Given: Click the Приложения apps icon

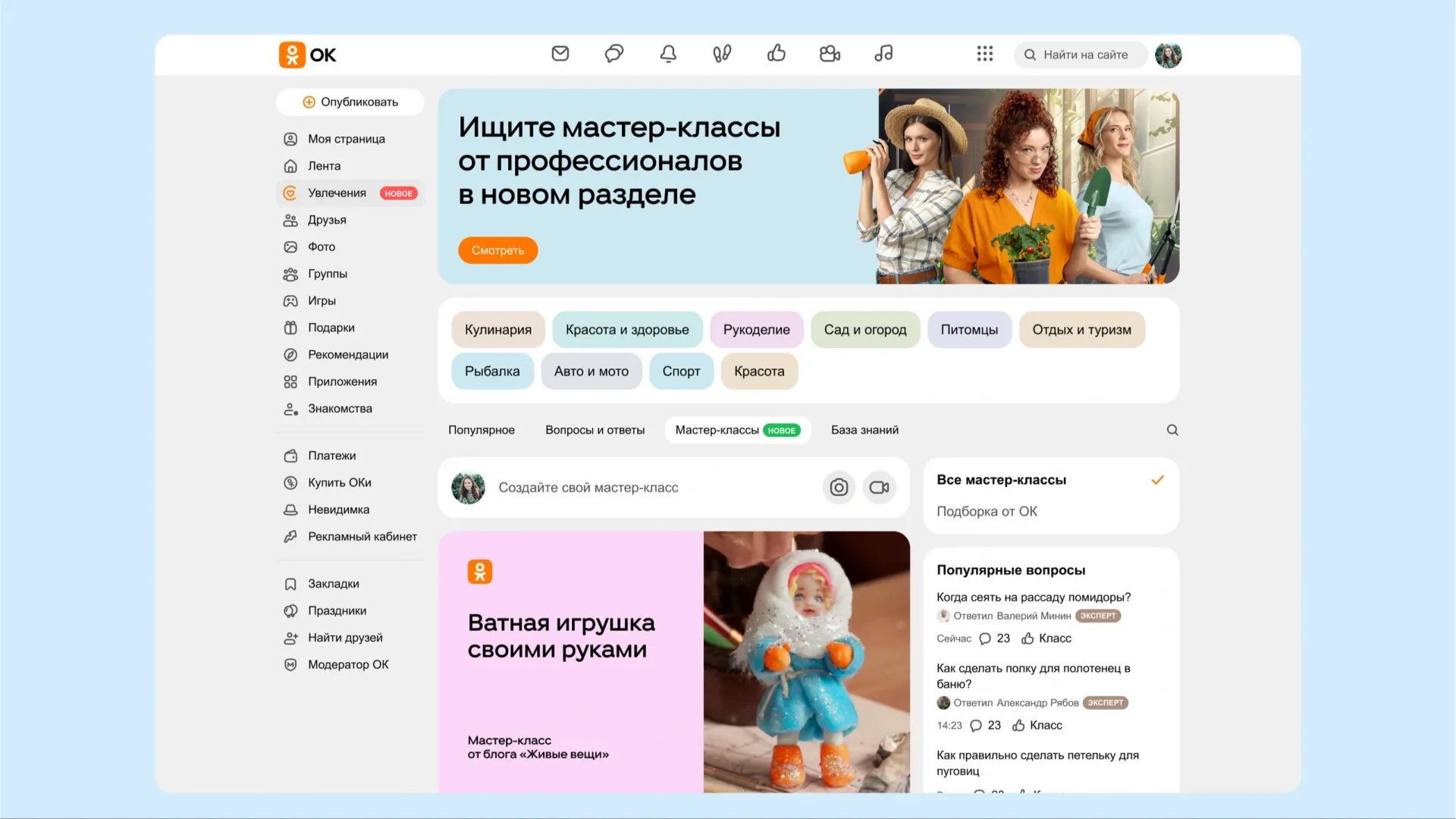Looking at the screenshot, I should [x=290, y=381].
